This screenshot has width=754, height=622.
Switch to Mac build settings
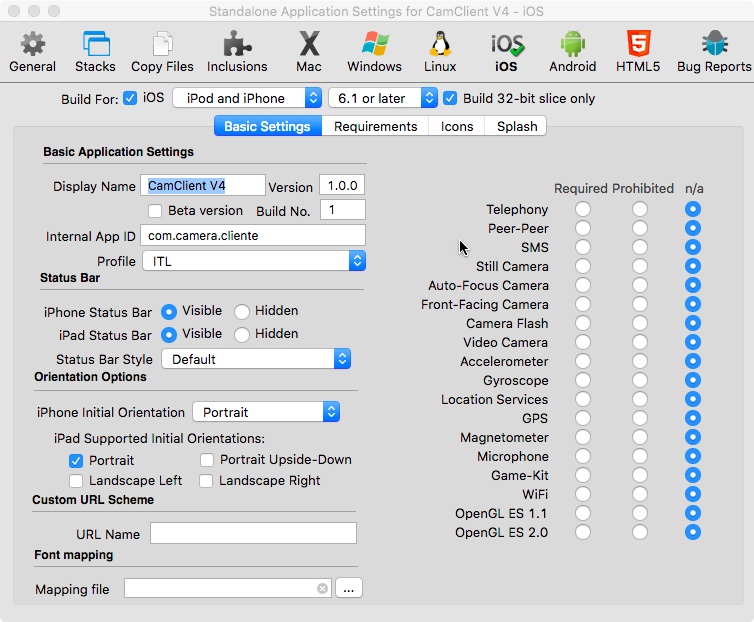[x=309, y=51]
